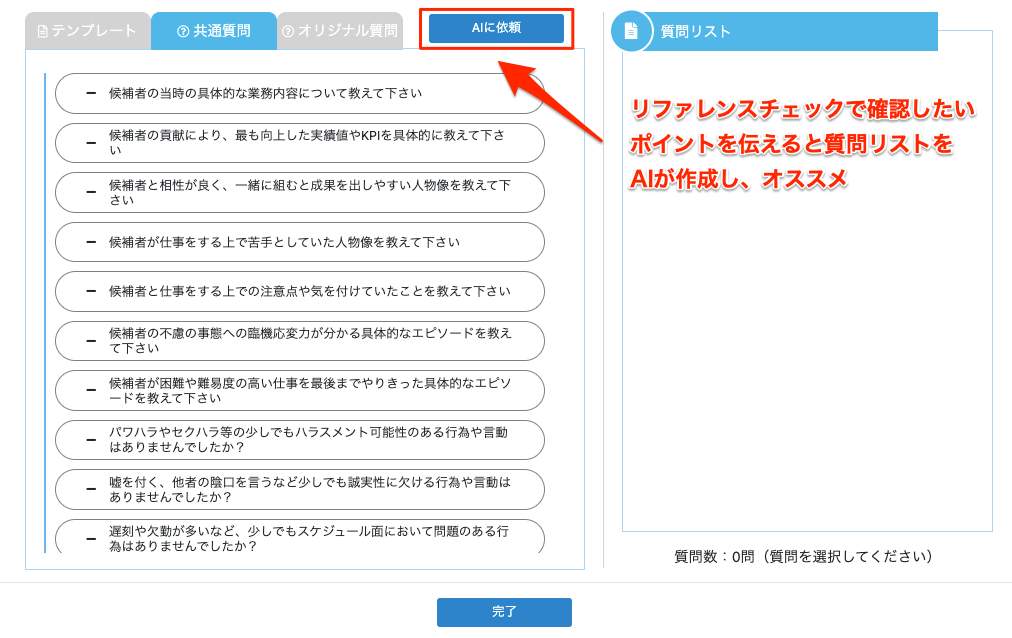Select the パワハラやセクハラ harassment question
Image resolution: width=1012 pixels, height=638 pixels.
pos(299,440)
